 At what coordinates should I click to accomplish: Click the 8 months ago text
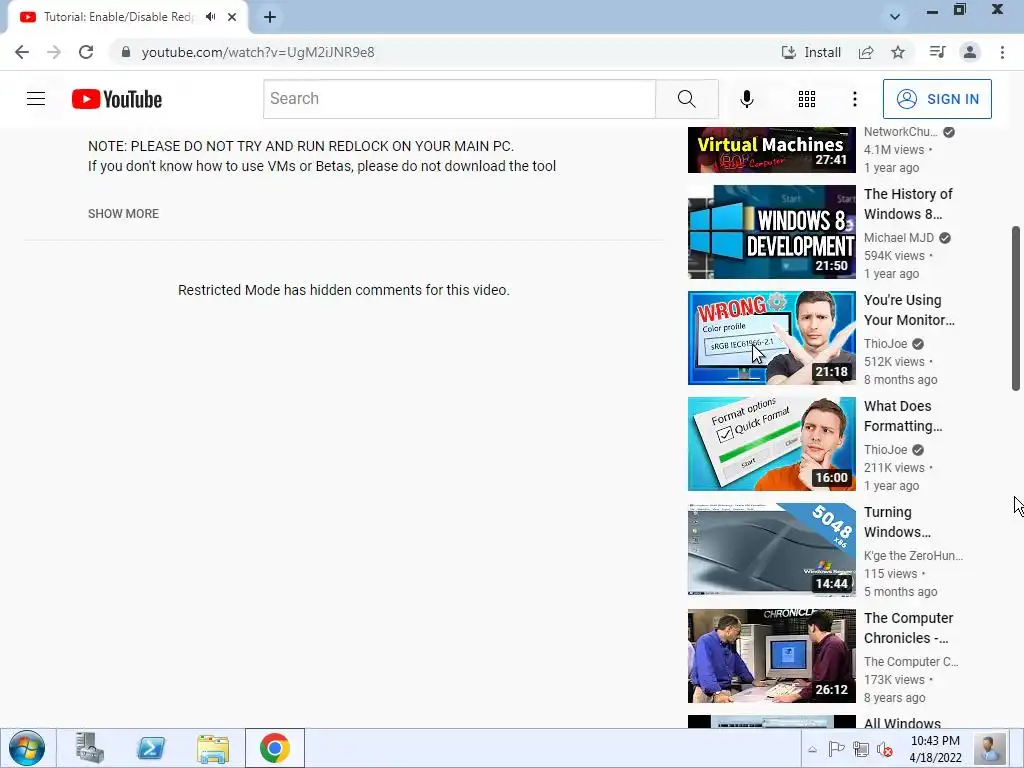pos(900,379)
